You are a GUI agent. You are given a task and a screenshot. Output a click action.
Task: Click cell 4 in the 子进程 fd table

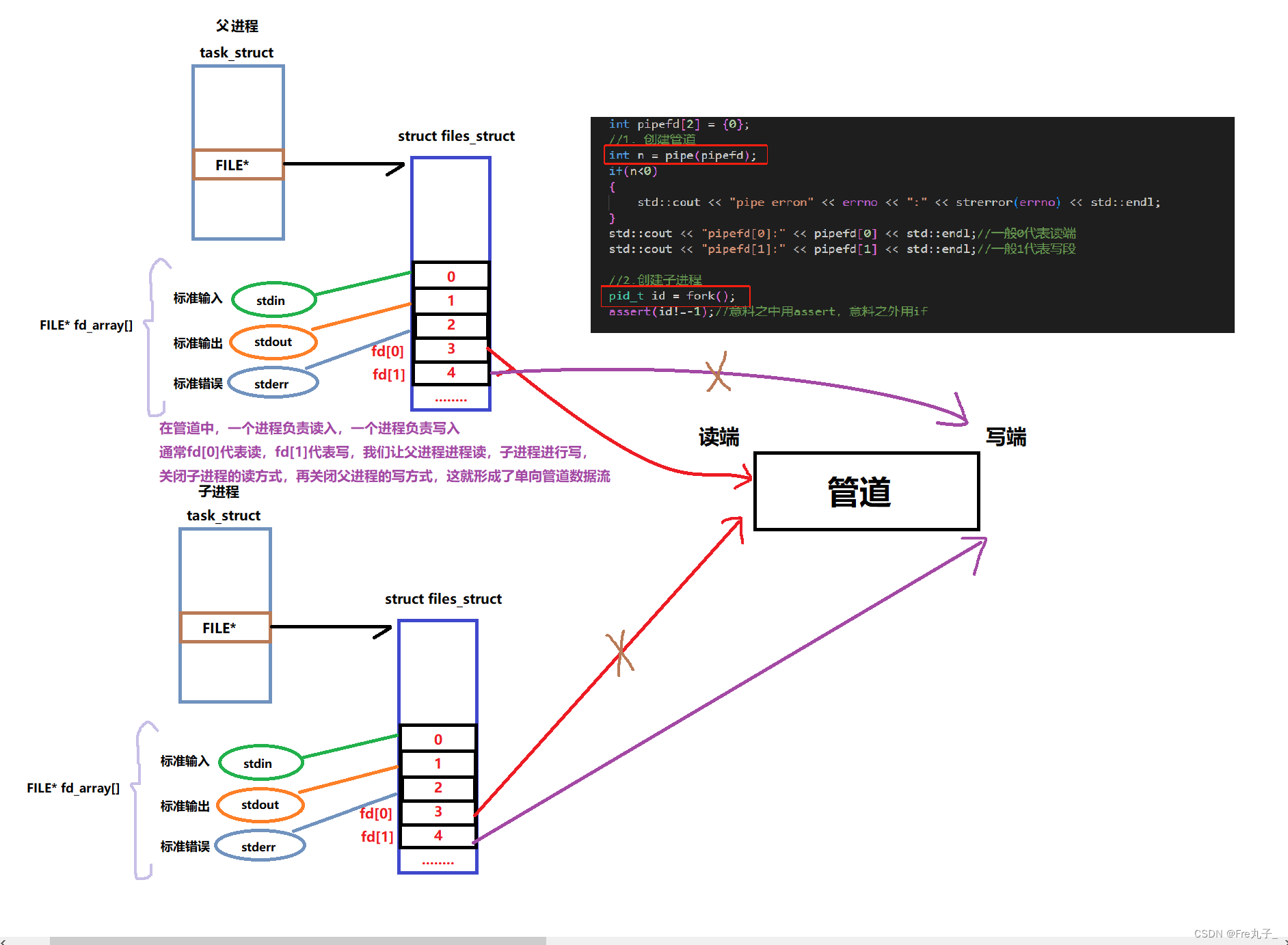point(438,835)
